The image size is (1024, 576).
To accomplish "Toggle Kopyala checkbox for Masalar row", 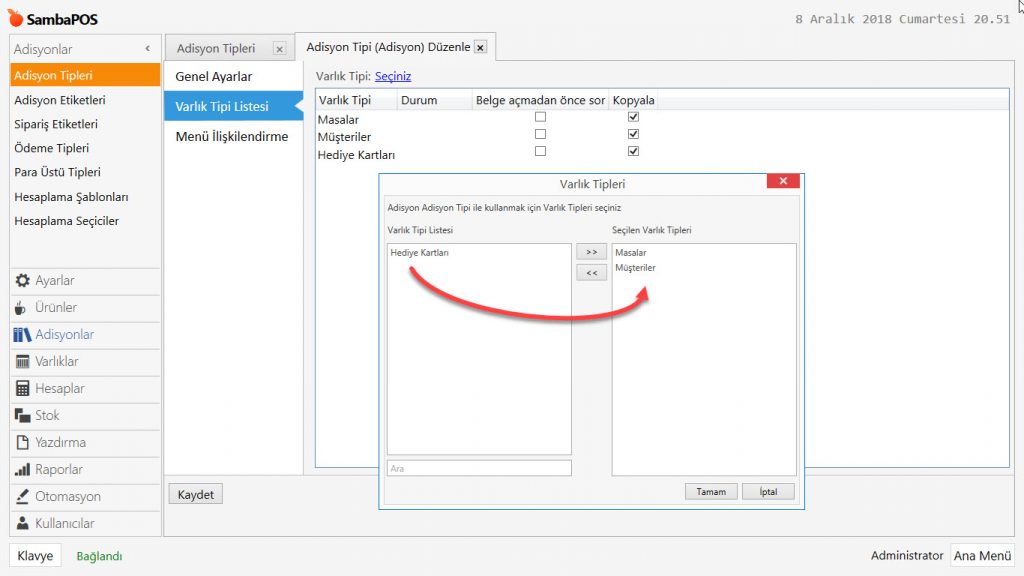I will click(x=633, y=117).
